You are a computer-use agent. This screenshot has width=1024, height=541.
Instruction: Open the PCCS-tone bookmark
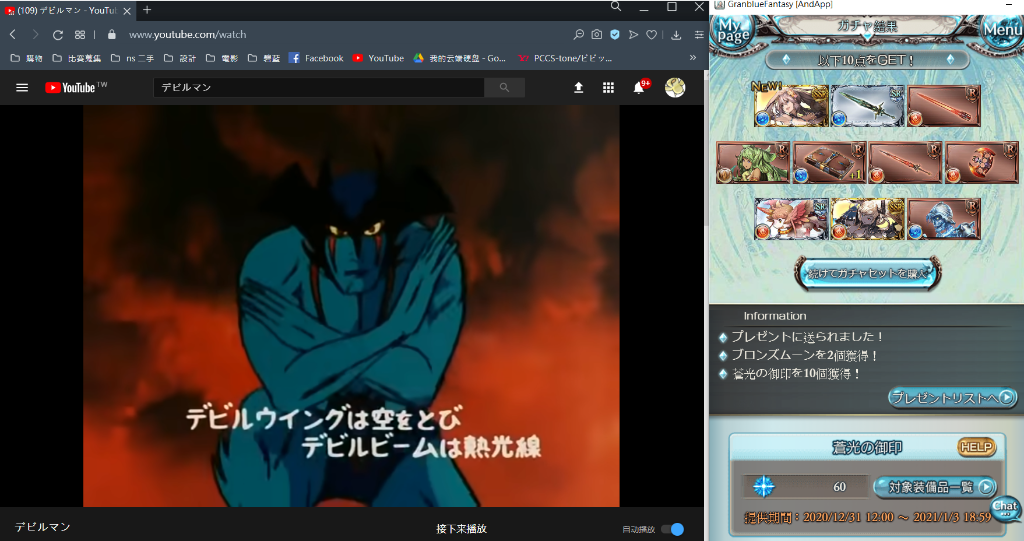click(565, 58)
